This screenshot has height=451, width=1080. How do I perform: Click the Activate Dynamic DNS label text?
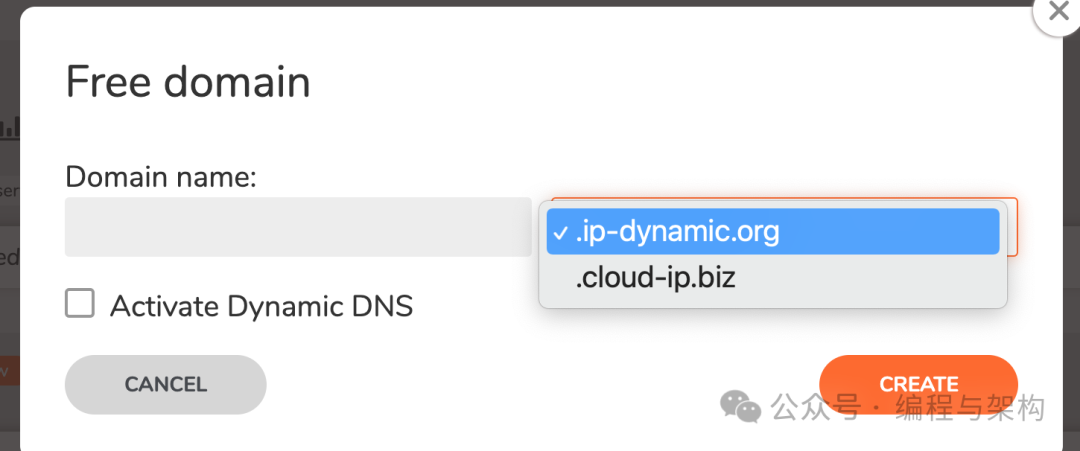click(261, 306)
